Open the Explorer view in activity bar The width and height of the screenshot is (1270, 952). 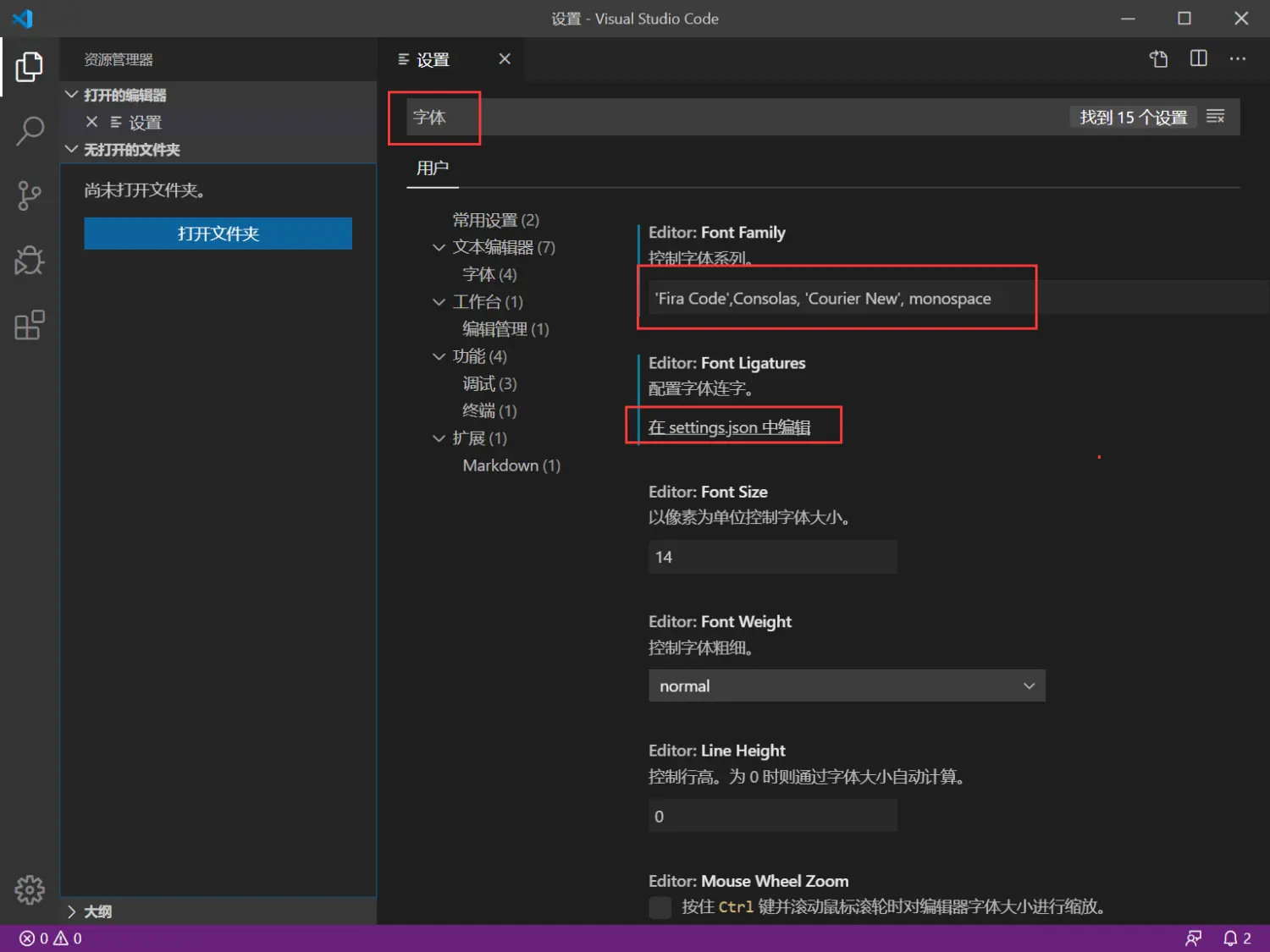click(30, 67)
